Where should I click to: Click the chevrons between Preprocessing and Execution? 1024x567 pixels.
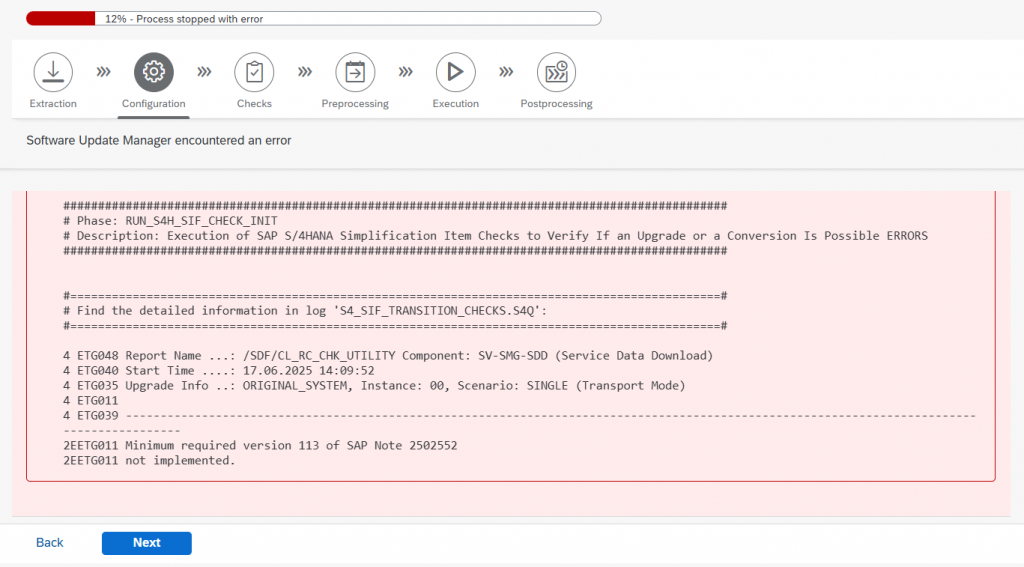point(406,72)
